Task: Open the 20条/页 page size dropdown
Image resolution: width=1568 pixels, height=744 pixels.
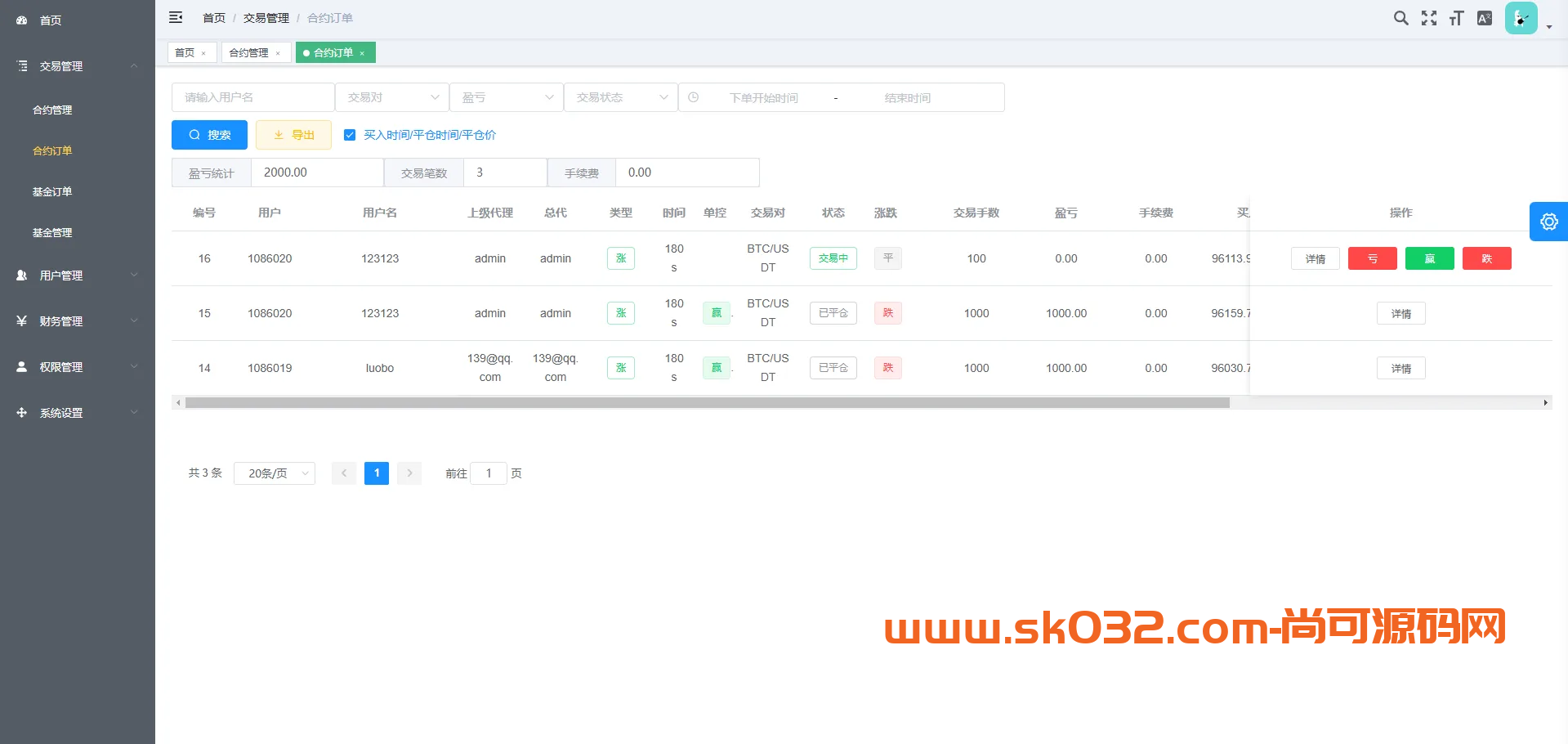Action: click(274, 473)
